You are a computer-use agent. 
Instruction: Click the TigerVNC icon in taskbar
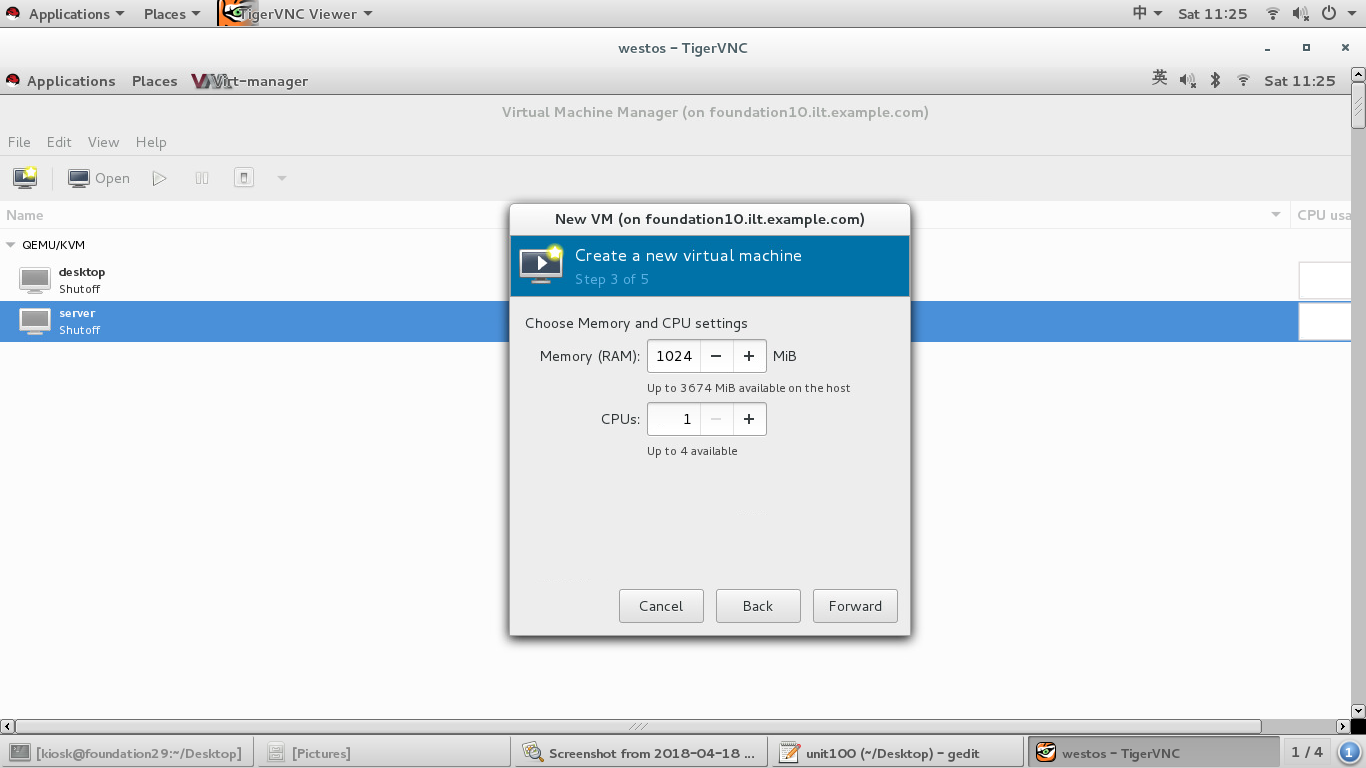(1046, 752)
